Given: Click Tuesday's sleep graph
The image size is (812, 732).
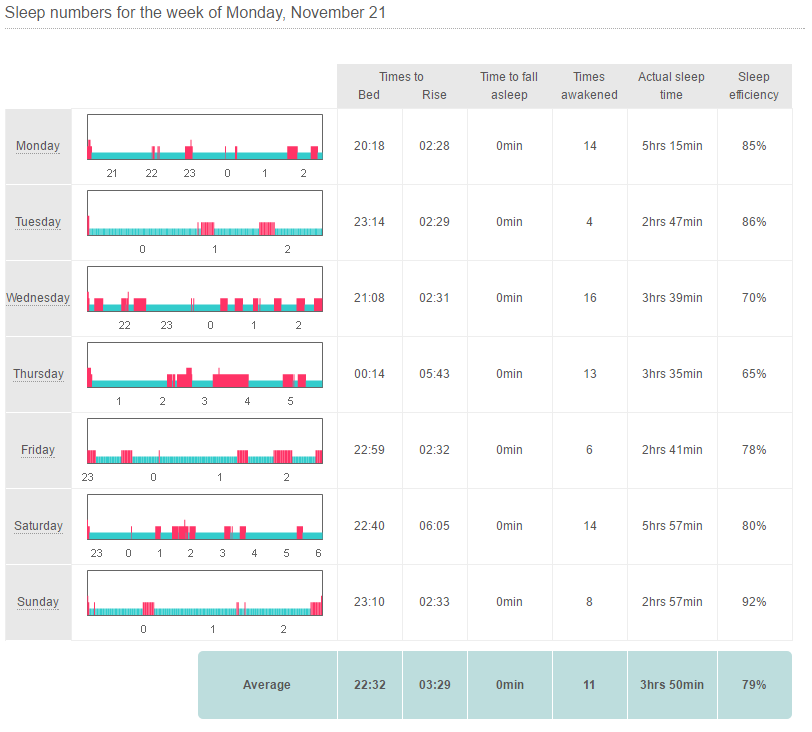Looking at the screenshot, I should click(x=205, y=213).
